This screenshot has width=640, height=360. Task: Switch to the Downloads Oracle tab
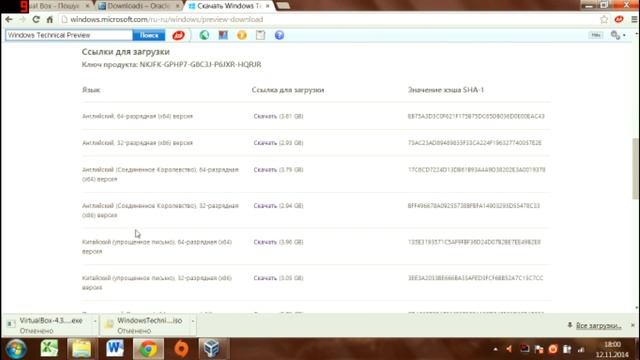[x=139, y=6]
